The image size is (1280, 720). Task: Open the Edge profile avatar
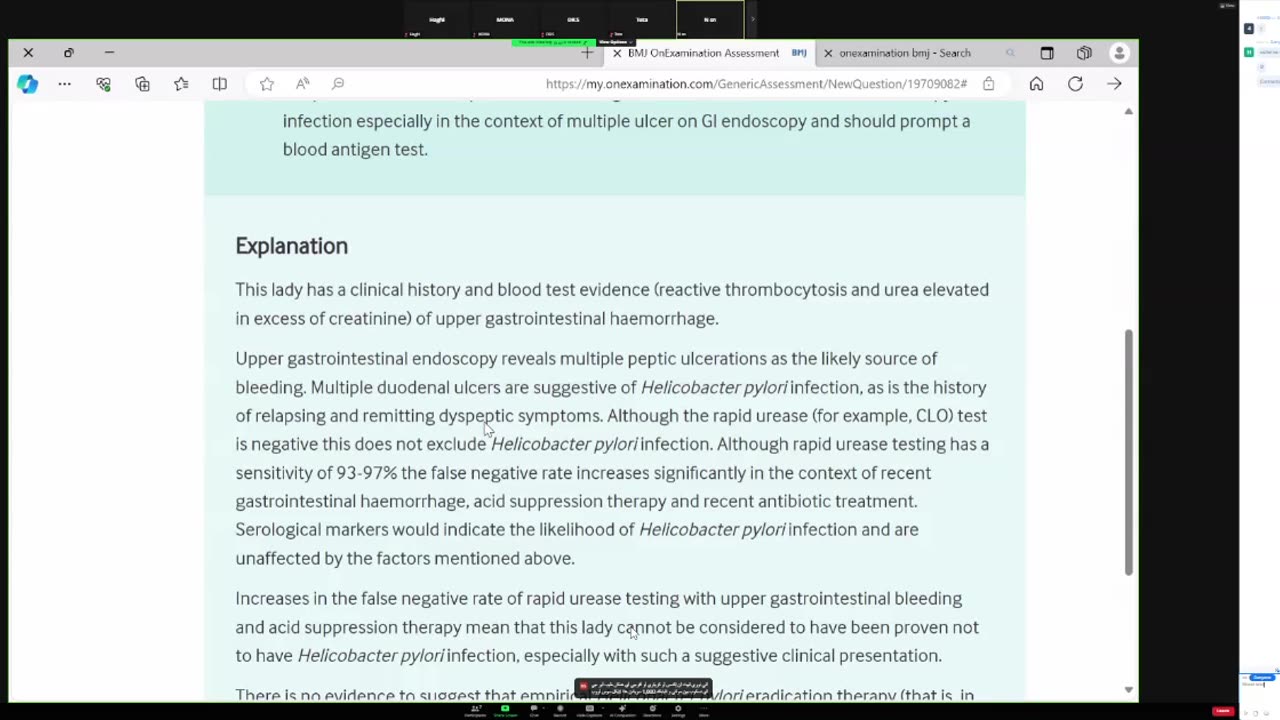coord(1120,53)
